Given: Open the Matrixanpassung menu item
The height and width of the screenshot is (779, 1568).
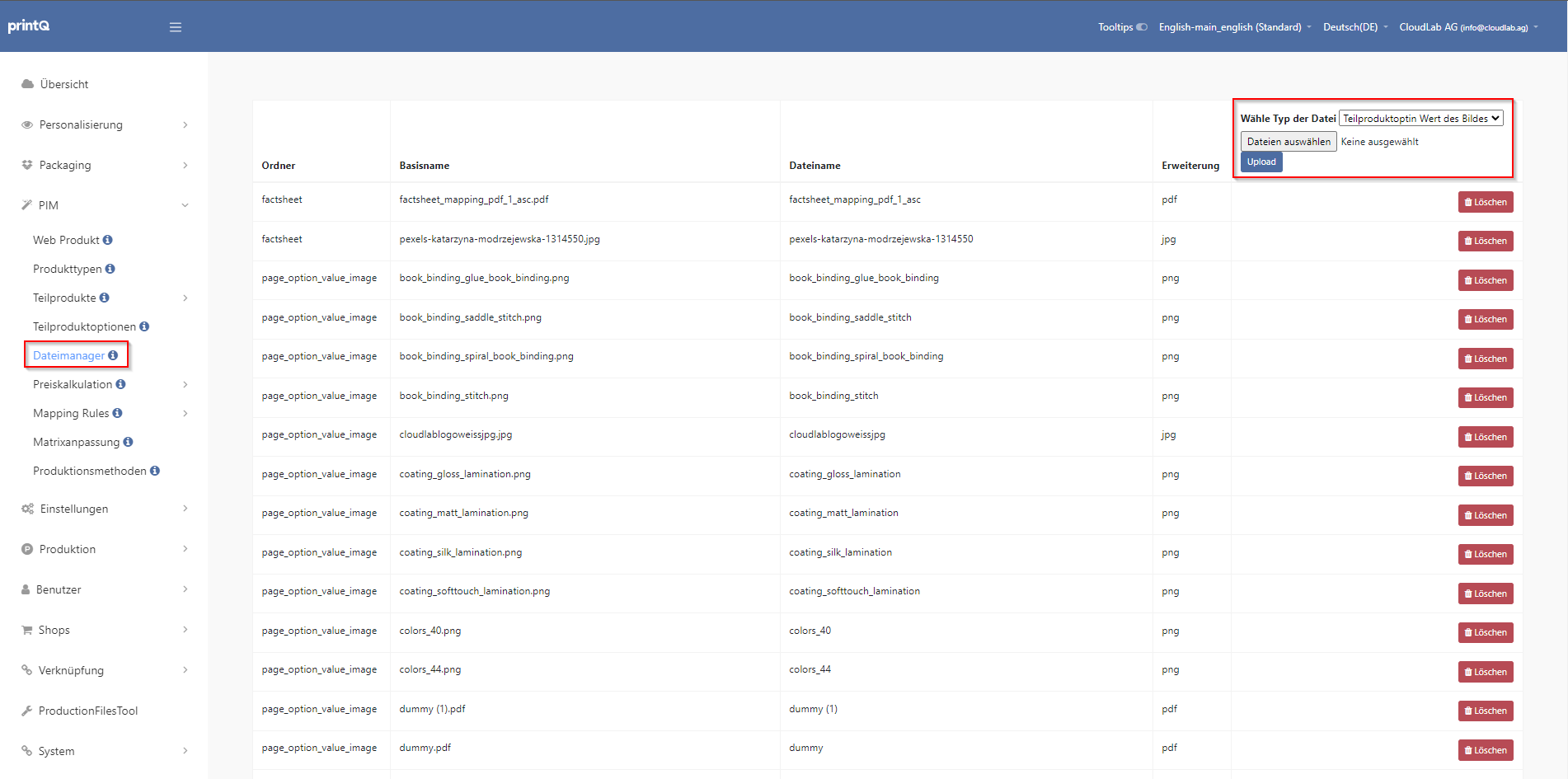Looking at the screenshot, I should (x=76, y=442).
